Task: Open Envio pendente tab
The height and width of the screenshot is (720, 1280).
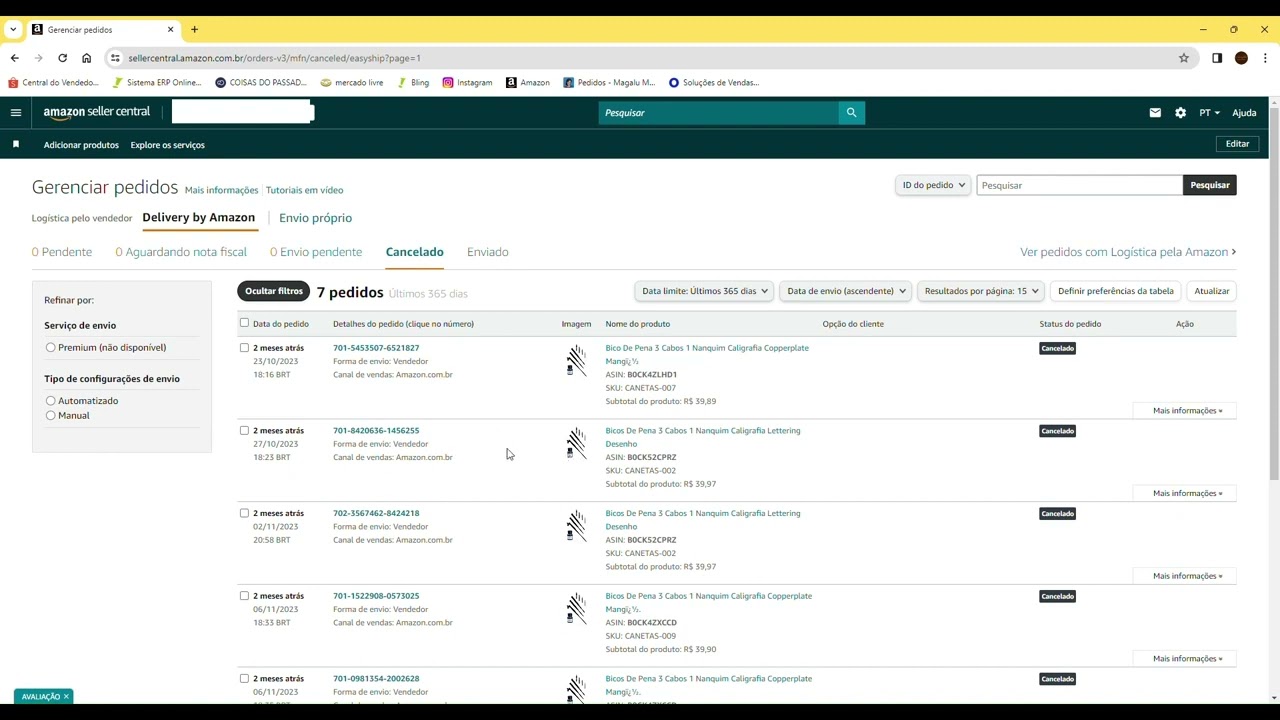Action: (x=316, y=252)
